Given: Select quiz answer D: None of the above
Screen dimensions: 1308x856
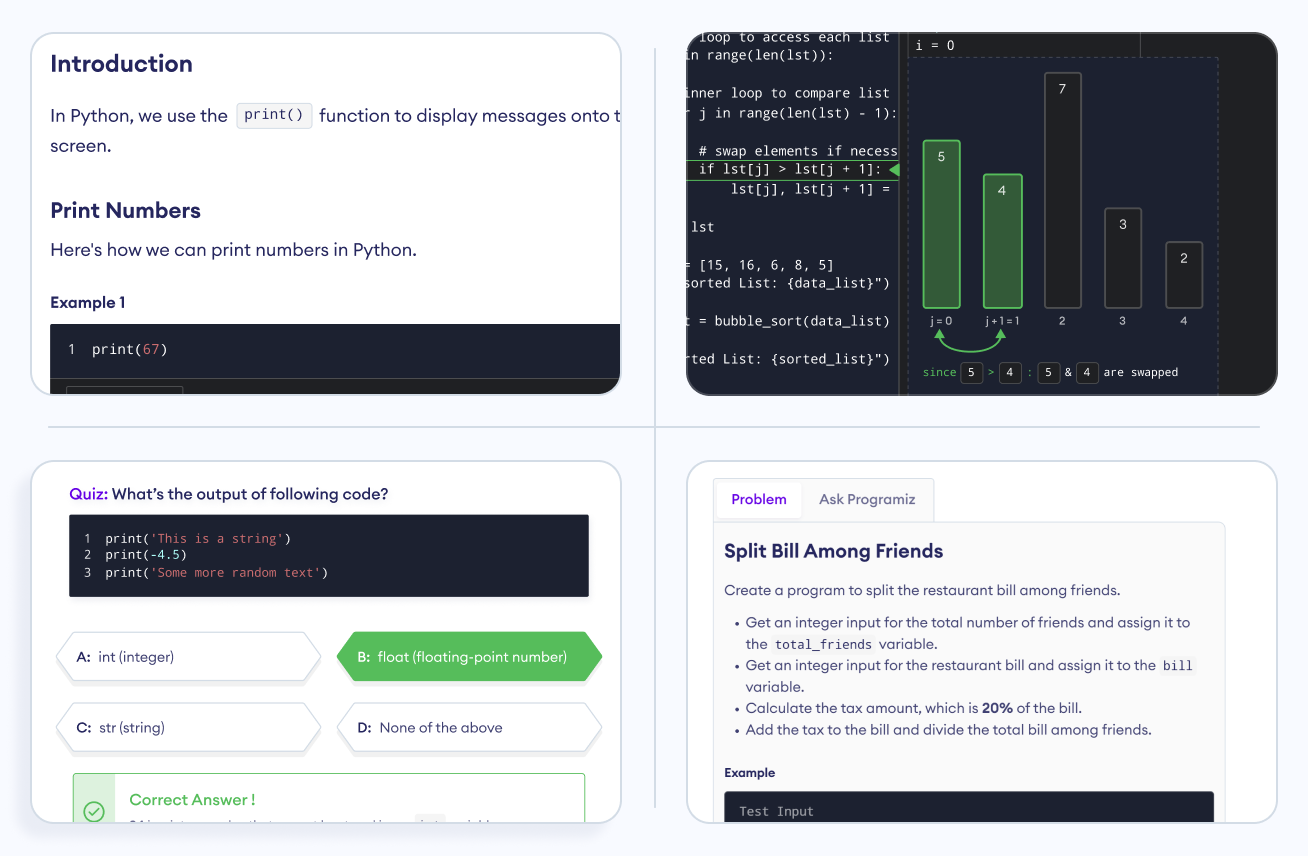Looking at the screenshot, I should click(x=470, y=728).
